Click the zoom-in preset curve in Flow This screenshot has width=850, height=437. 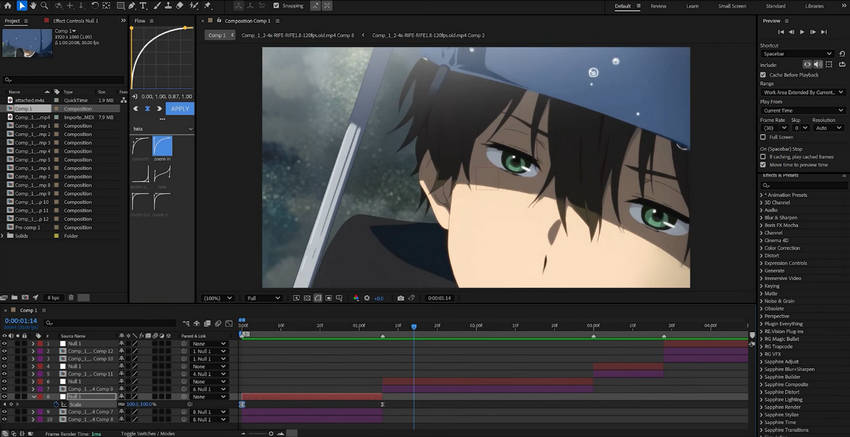(162, 146)
